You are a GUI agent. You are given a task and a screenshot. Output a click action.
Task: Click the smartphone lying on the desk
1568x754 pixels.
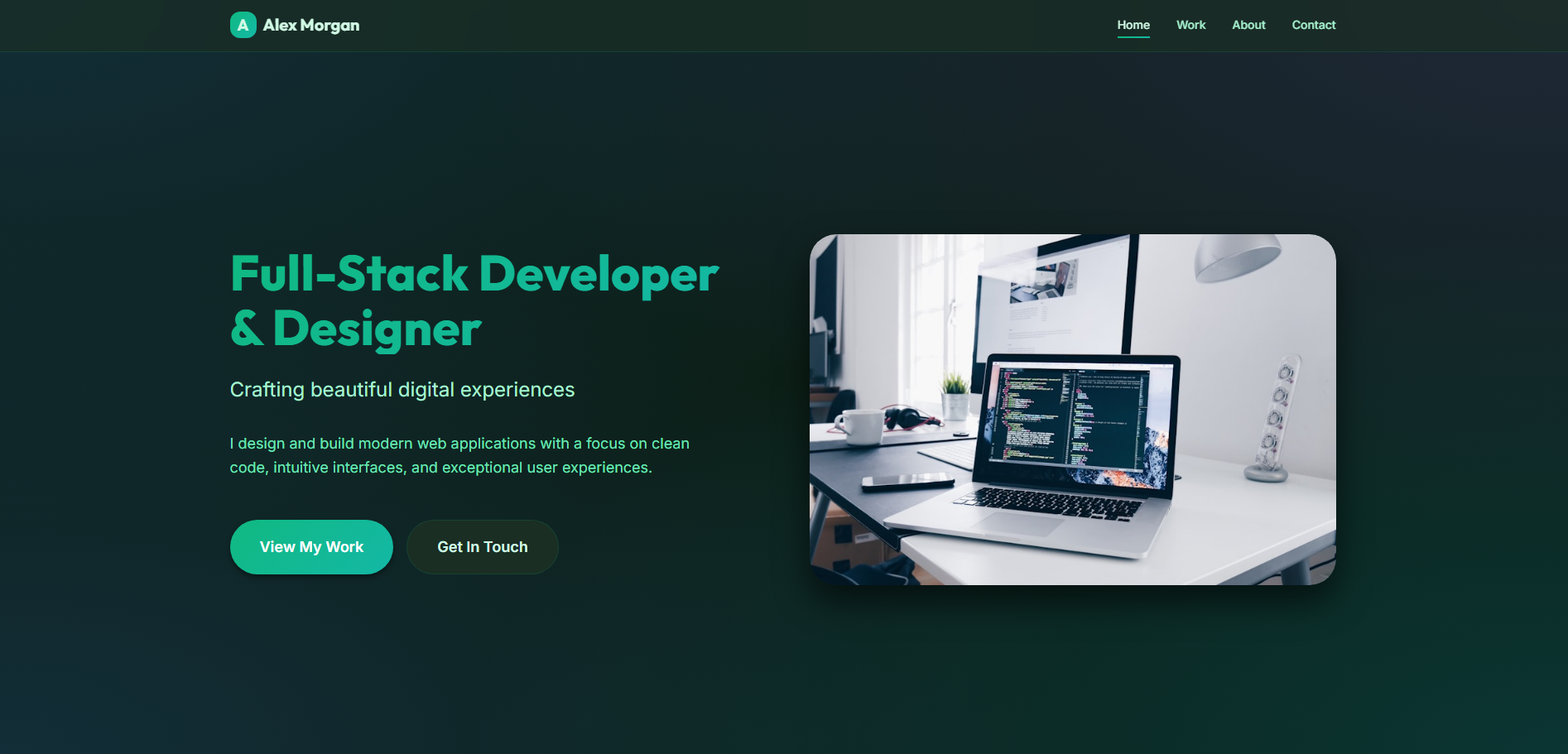[907, 481]
